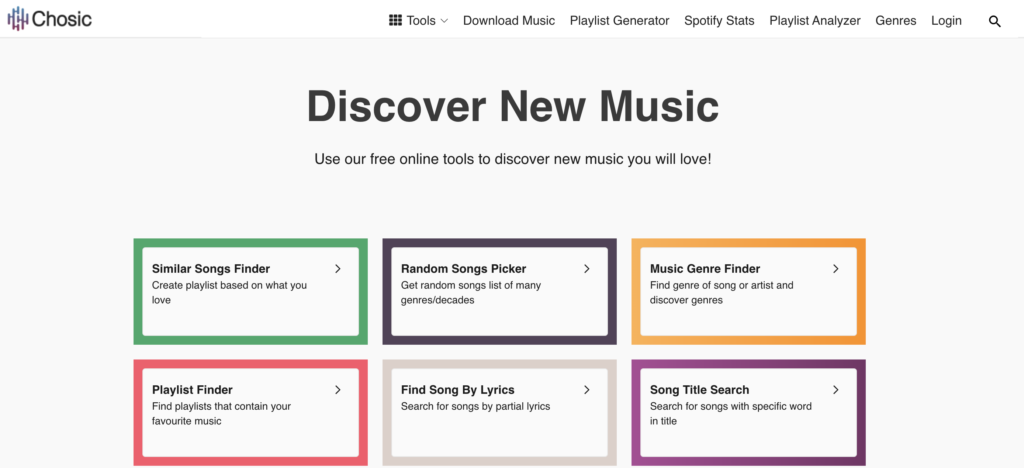Open the search magnifier icon
Screen dimensions: 1024x468
(x=995, y=22)
